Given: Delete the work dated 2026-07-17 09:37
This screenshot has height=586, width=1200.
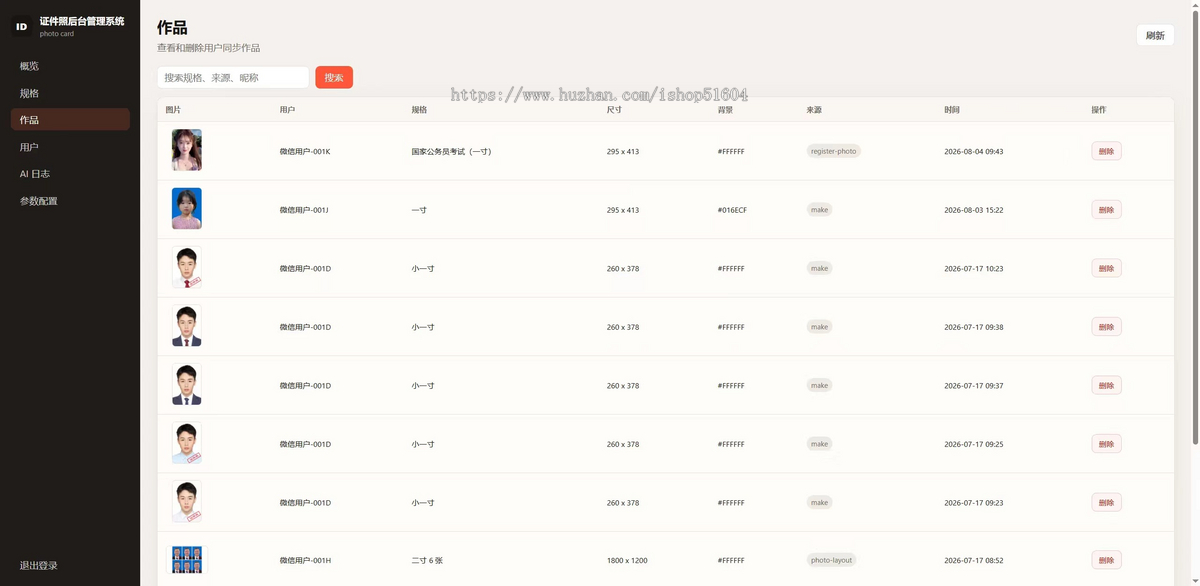Looking at the screenshot, I should (1106, 385).
